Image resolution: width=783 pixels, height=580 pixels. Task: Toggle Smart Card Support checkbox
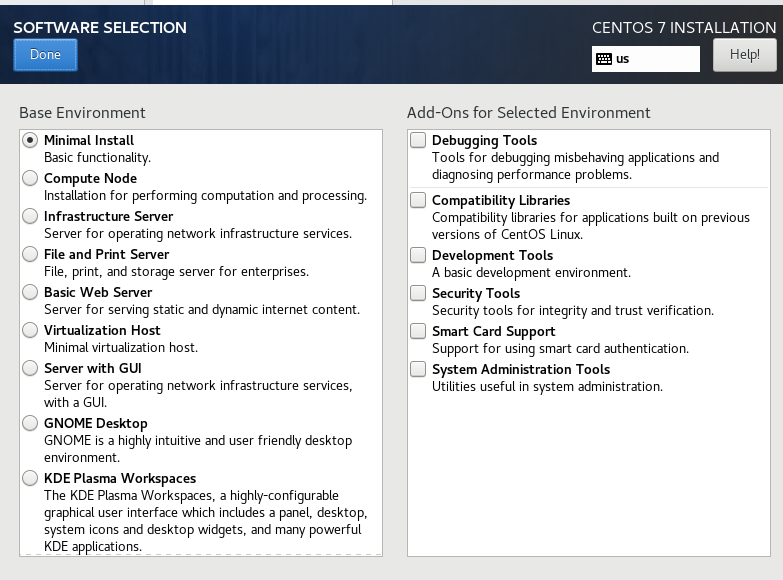click(x=418, y=332)
